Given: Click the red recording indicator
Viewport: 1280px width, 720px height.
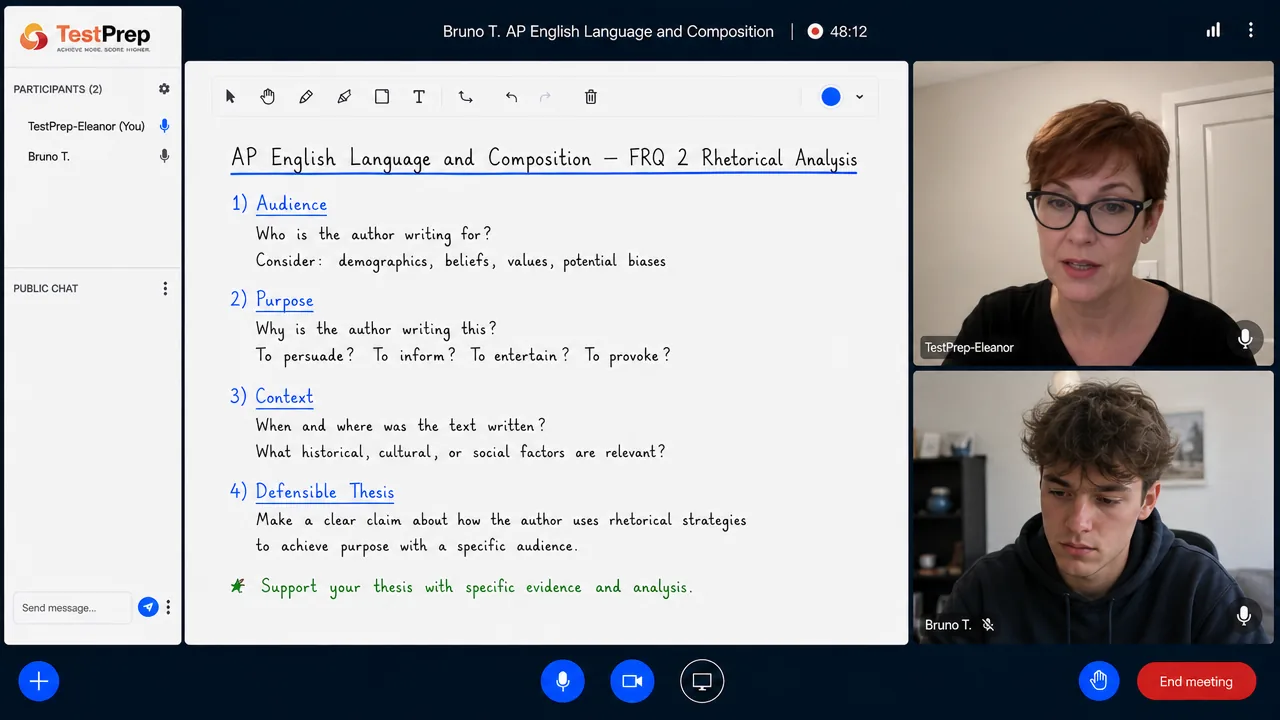Looking at the screenshot, I should click(815, 31).
